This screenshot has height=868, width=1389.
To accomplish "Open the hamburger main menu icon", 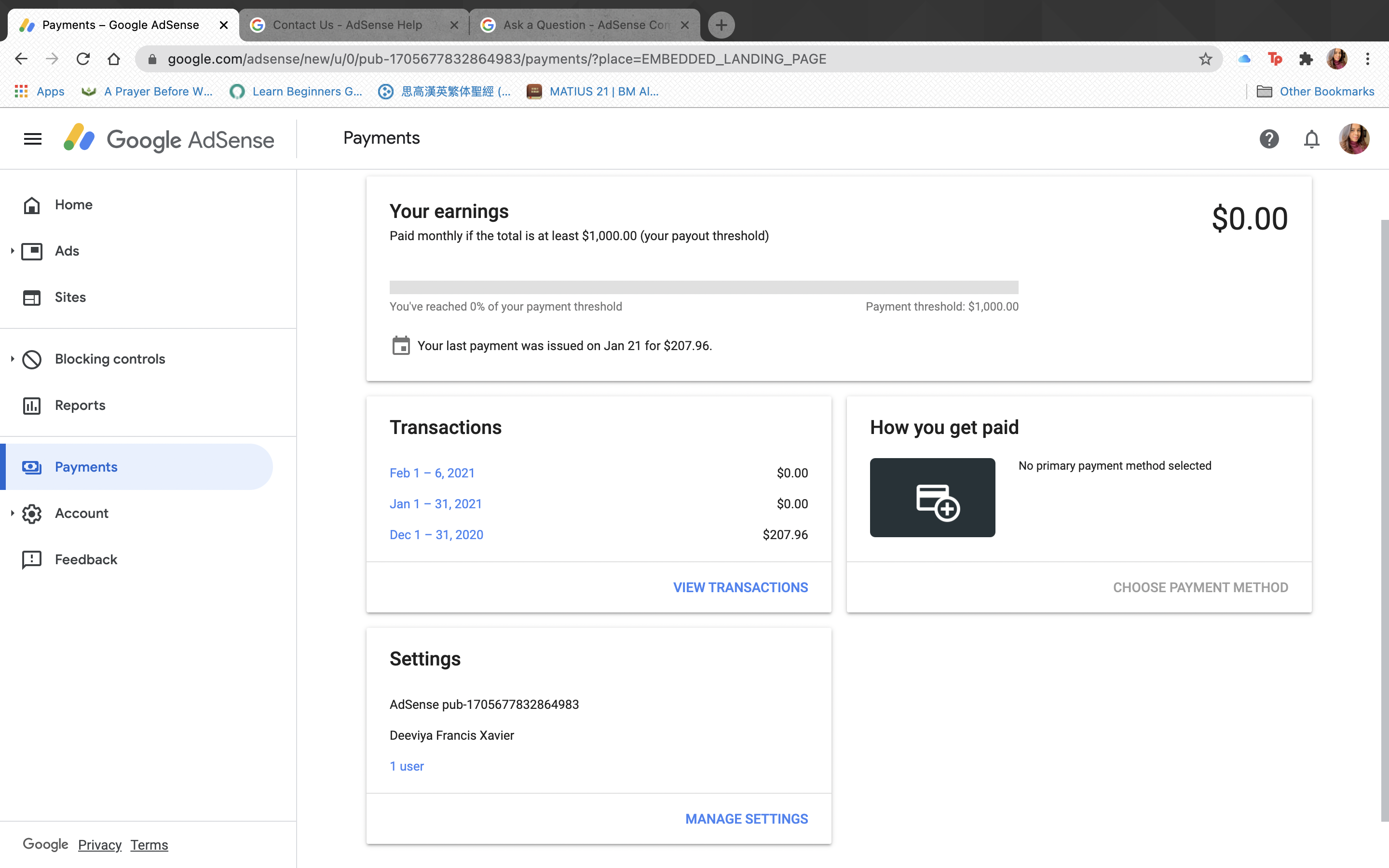I will [33, 139].
